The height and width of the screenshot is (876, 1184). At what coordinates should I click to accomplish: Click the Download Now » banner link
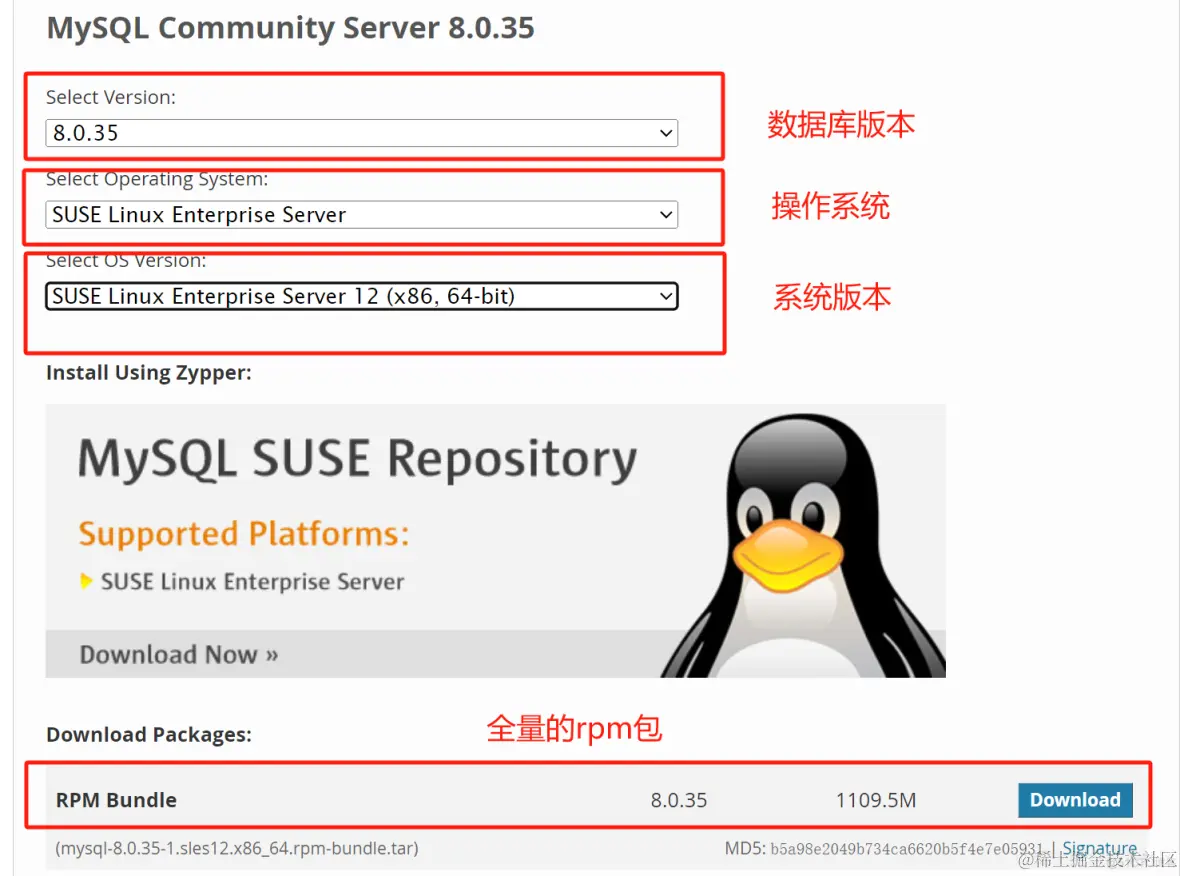179,654
